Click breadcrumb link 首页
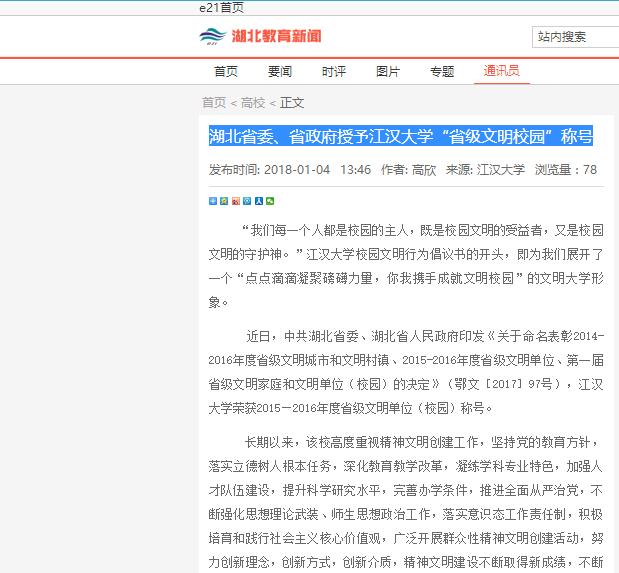This screenshot has width=619, height=573. pyautogui.click(x=214, y=103)
